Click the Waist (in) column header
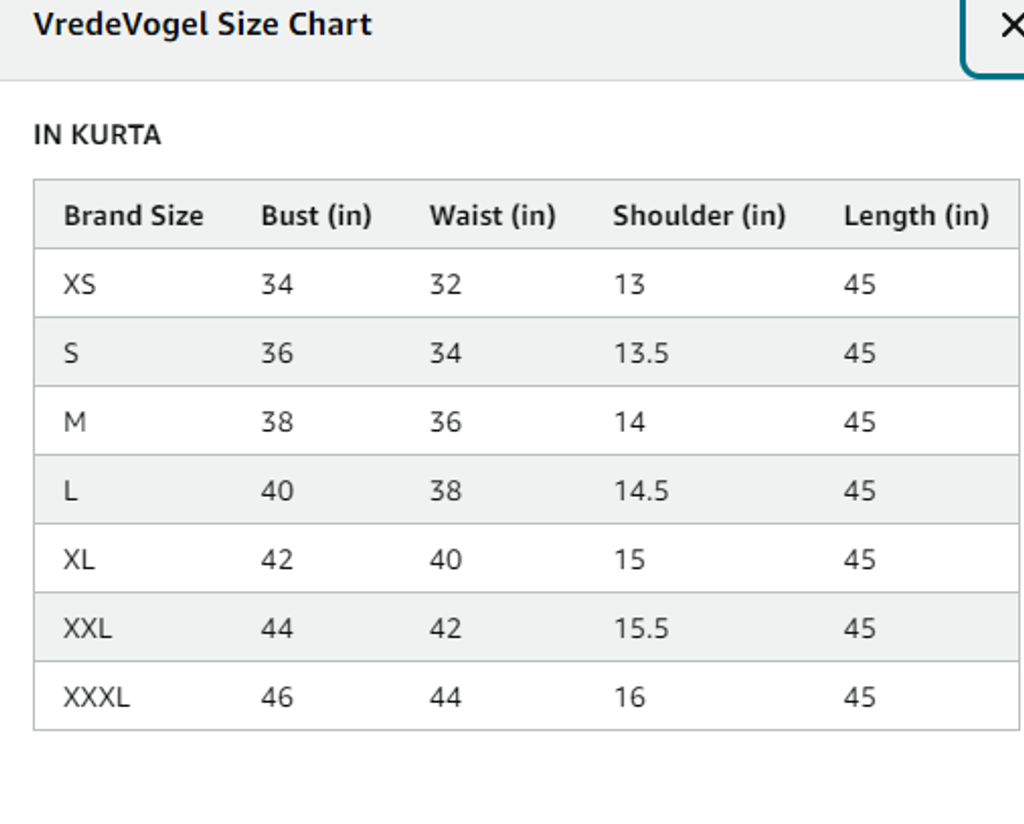This screenshot has width=1024, height=824. point(492,216)
